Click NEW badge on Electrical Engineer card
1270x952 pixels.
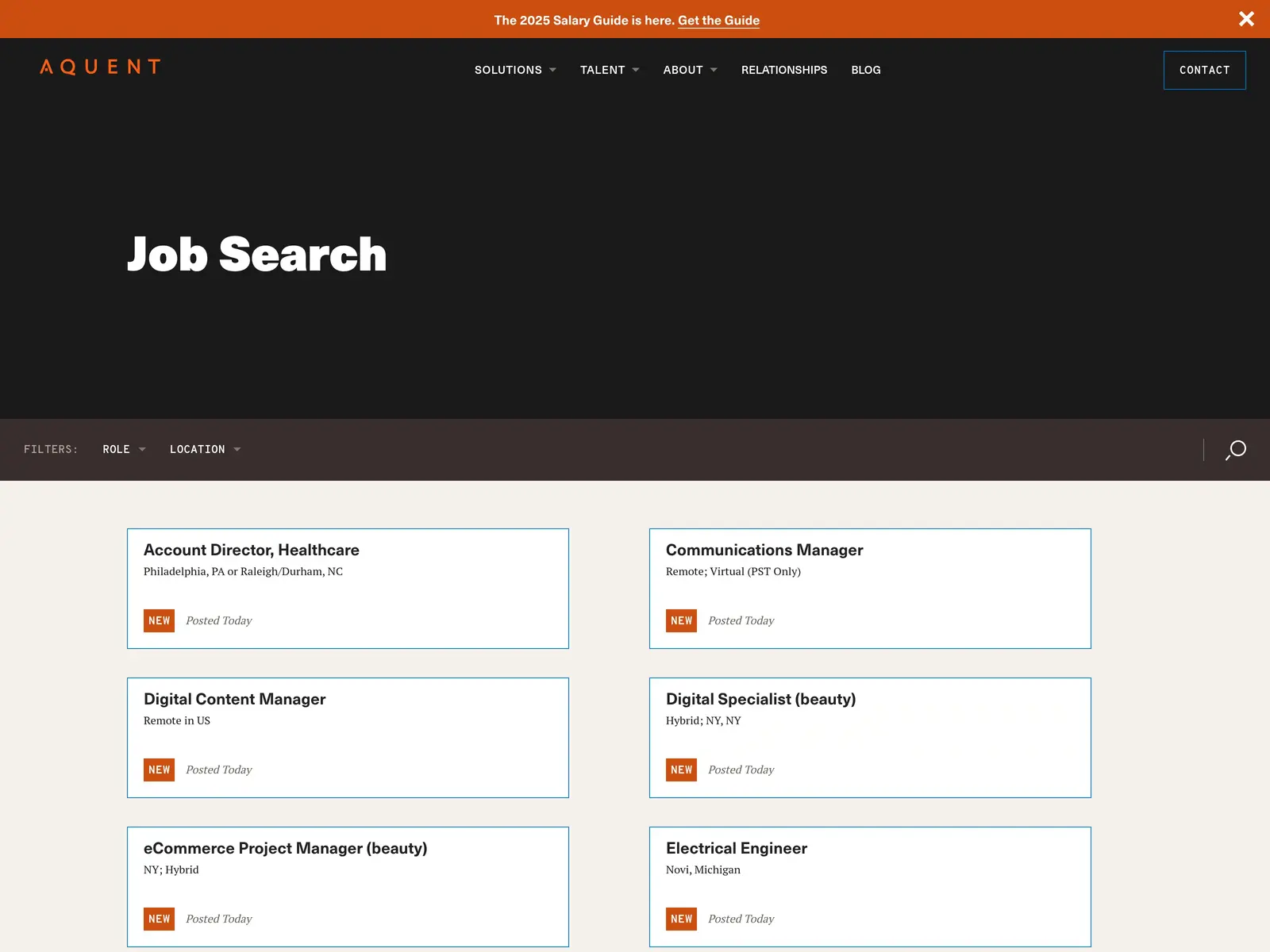click(681, 919)
